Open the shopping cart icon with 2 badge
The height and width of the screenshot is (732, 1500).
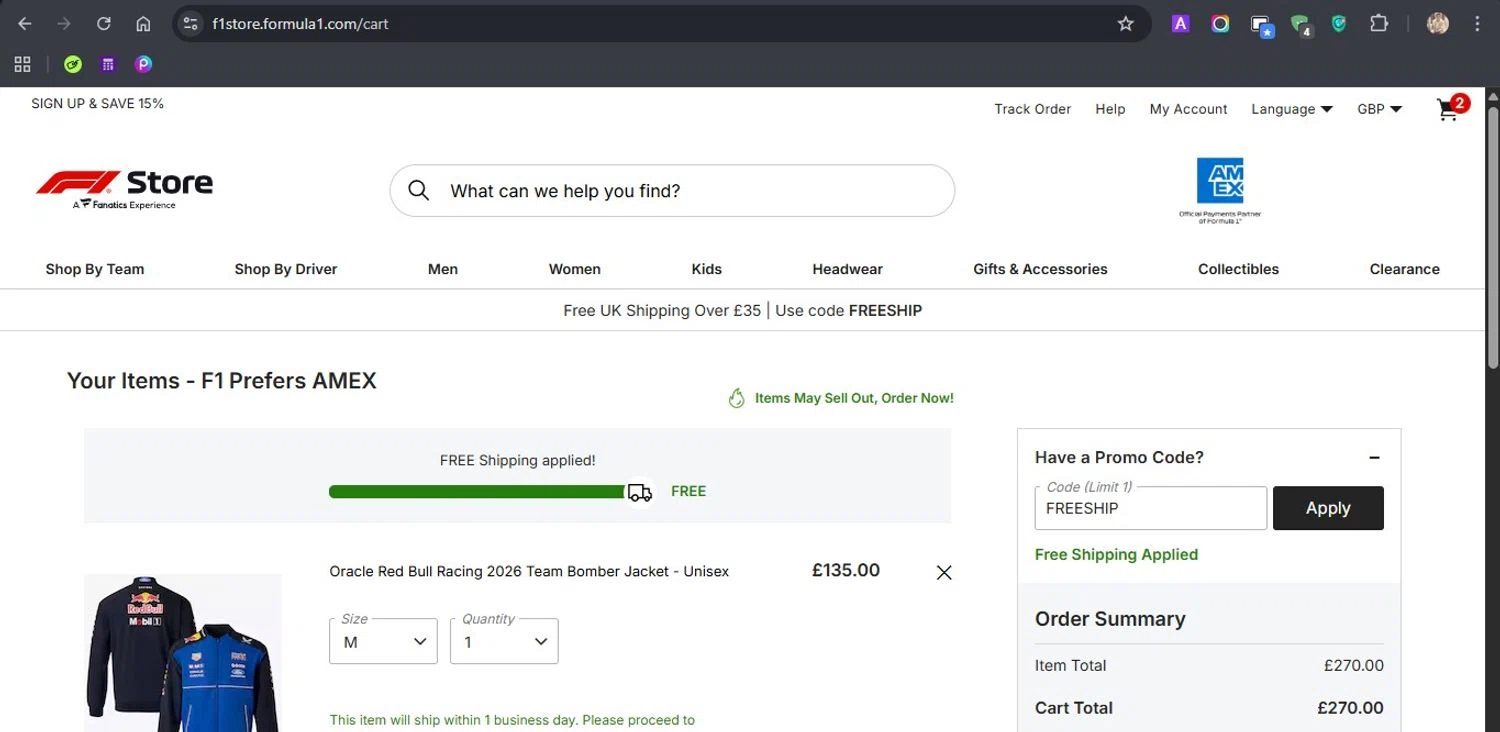coord(1452,108)
